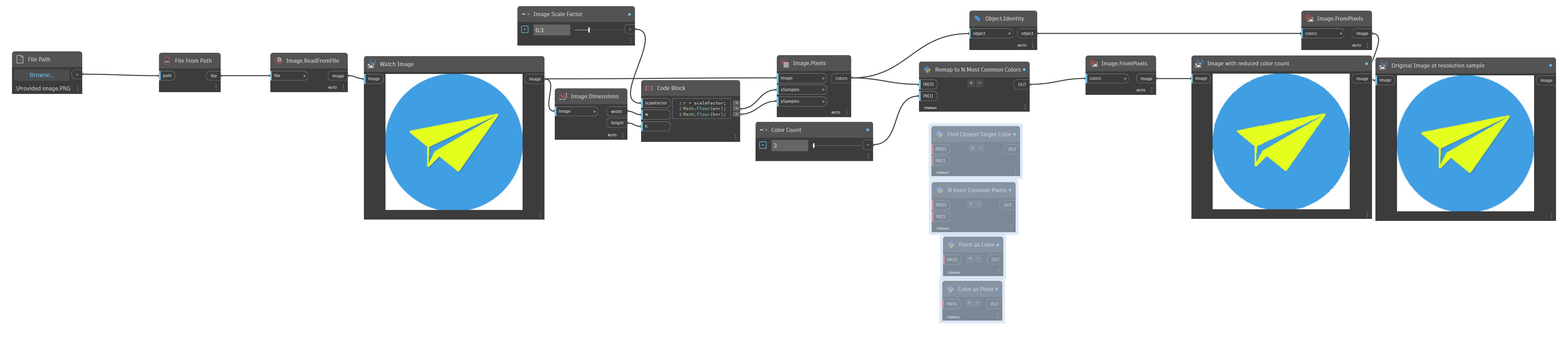The width and height of the screenshot is (1568, 337).
Task: Open Image.Pixels node's three-dot context menu
Action: click(847, 112)
